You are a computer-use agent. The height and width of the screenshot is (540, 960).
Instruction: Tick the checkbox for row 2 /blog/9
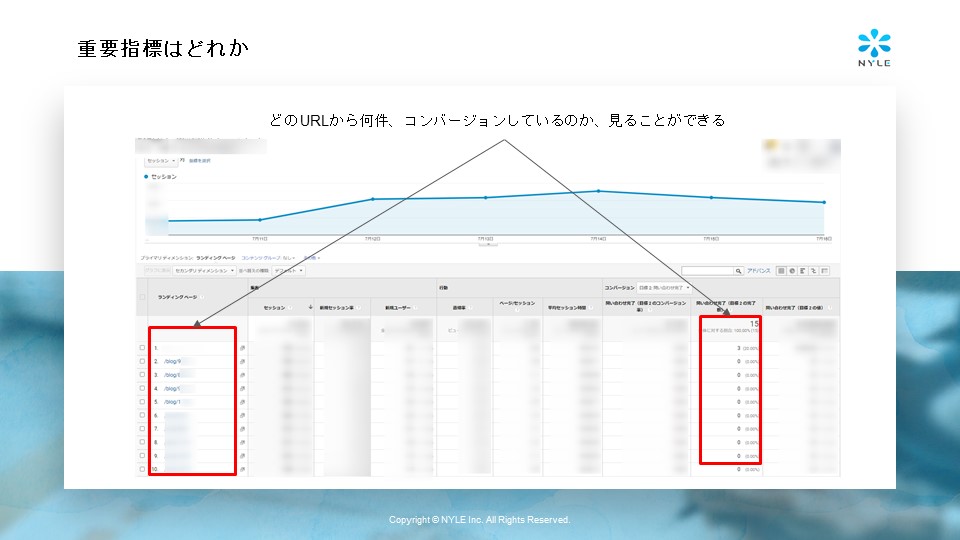[x=142, y=361]
